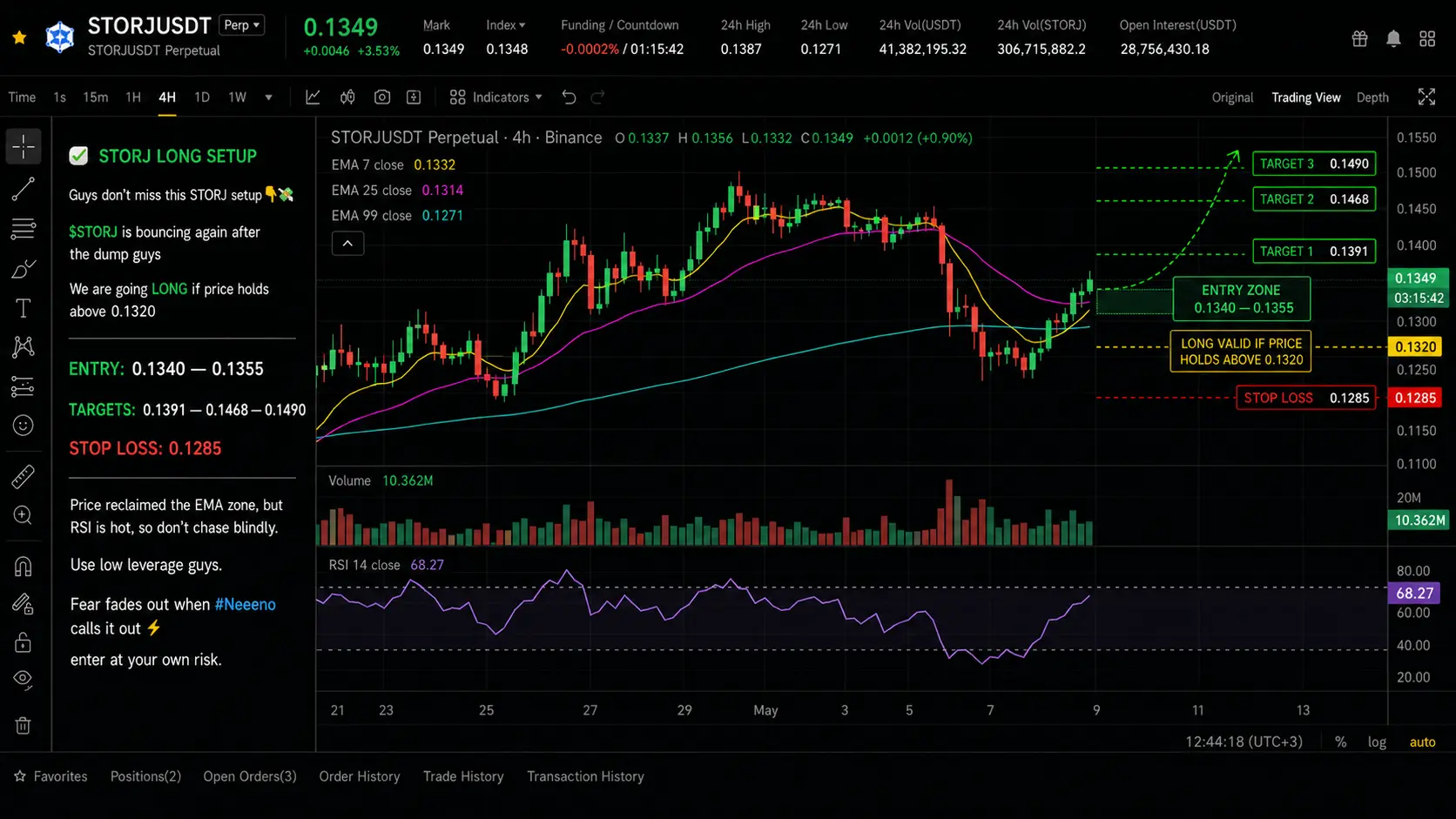The width and height of the screenshot is (1456, 819).
Task: Open the Order History tab
Action: pos(360,776)
